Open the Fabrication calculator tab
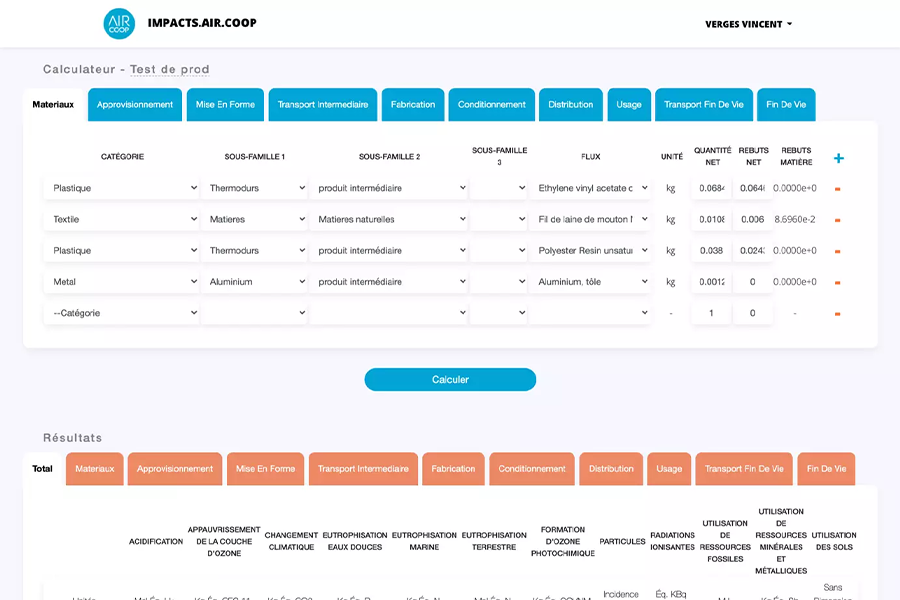Image resolution: width=900 pixels, height=600 pixels. click(412, 105)
